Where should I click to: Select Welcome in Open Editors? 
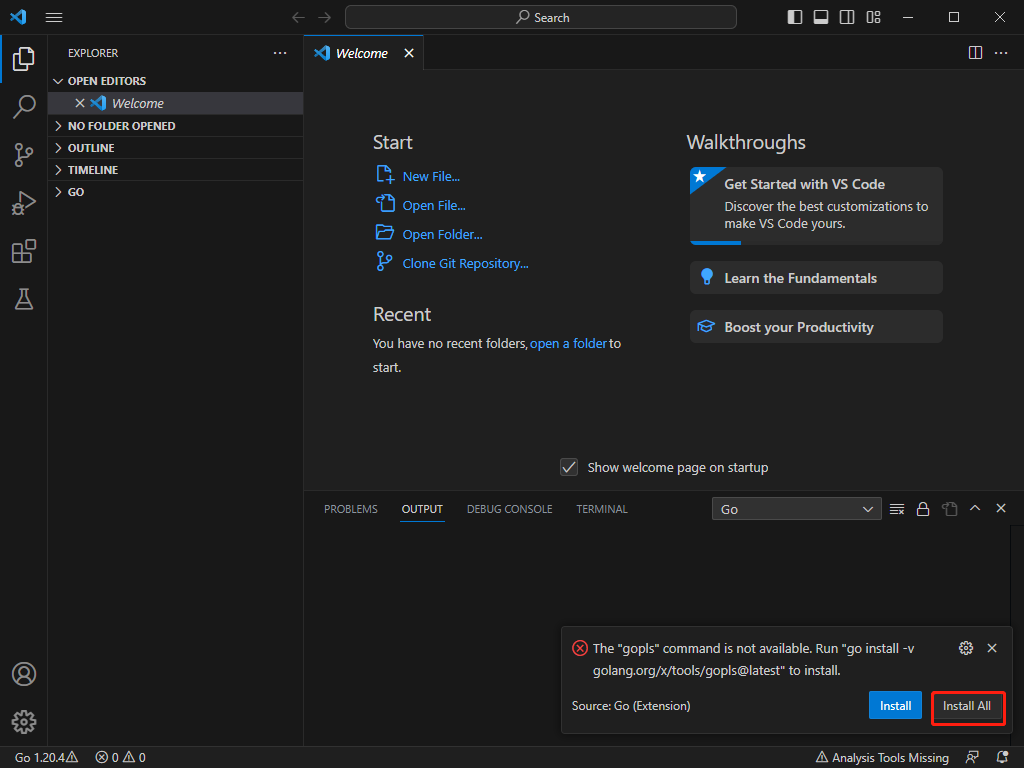pyautogui.click(x=176, y=103)
